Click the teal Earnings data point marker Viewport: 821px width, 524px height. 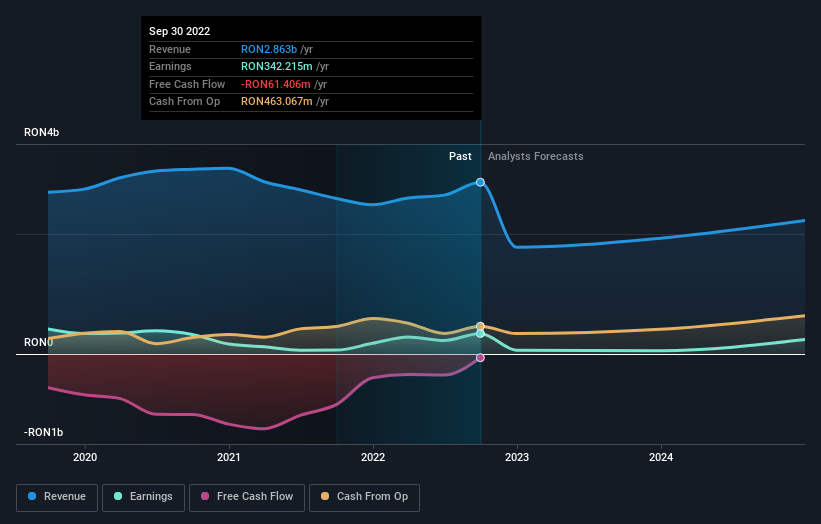coord(480,333)
